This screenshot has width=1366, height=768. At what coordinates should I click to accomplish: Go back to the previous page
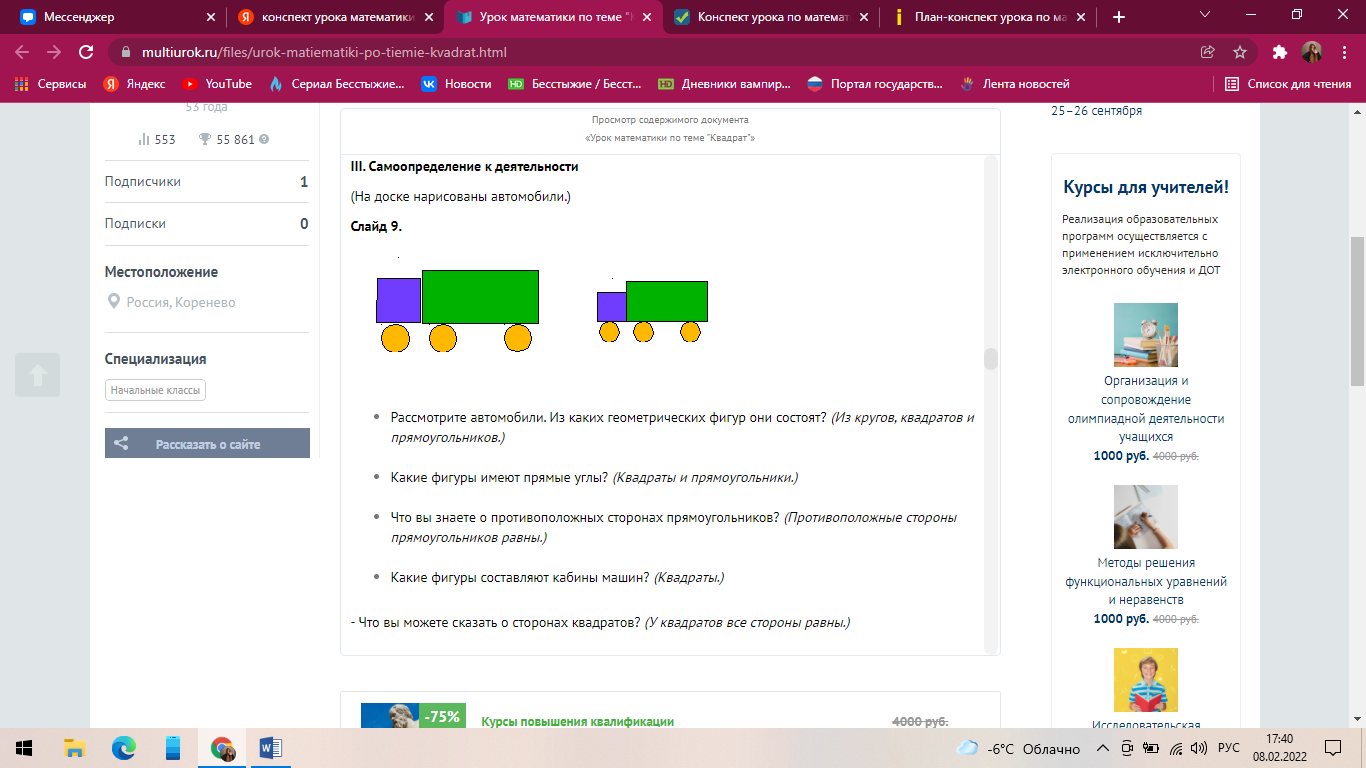22,52
